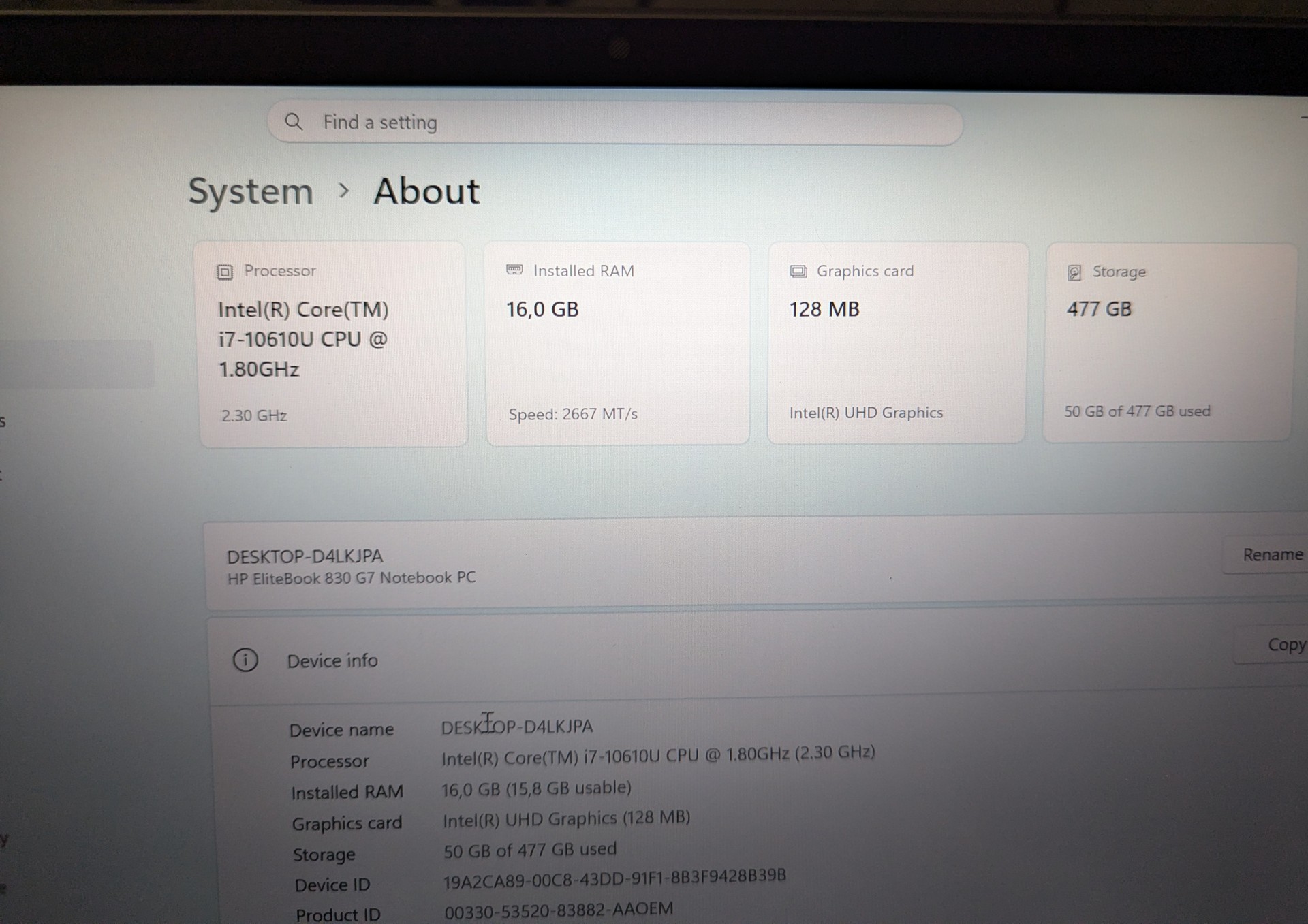Click the Device name value DESKTOP-D4LKJPA
The image size is (1308, 924).
517,727
